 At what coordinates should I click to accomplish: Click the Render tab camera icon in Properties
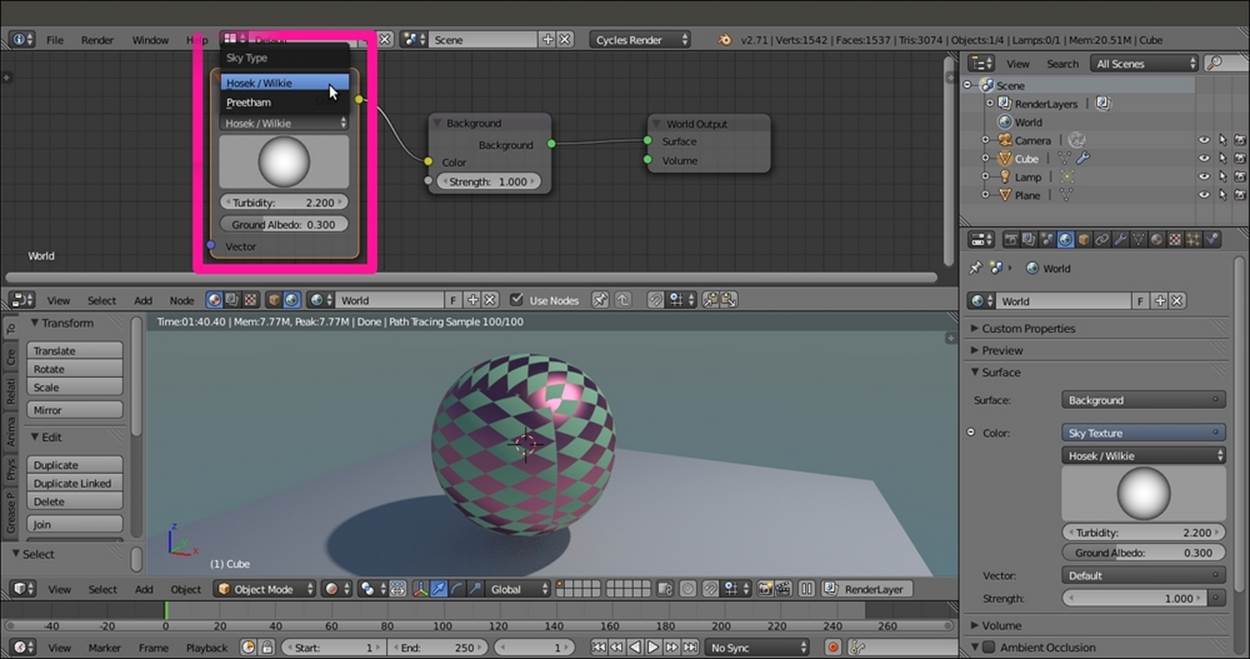[x=1010, y=240]
